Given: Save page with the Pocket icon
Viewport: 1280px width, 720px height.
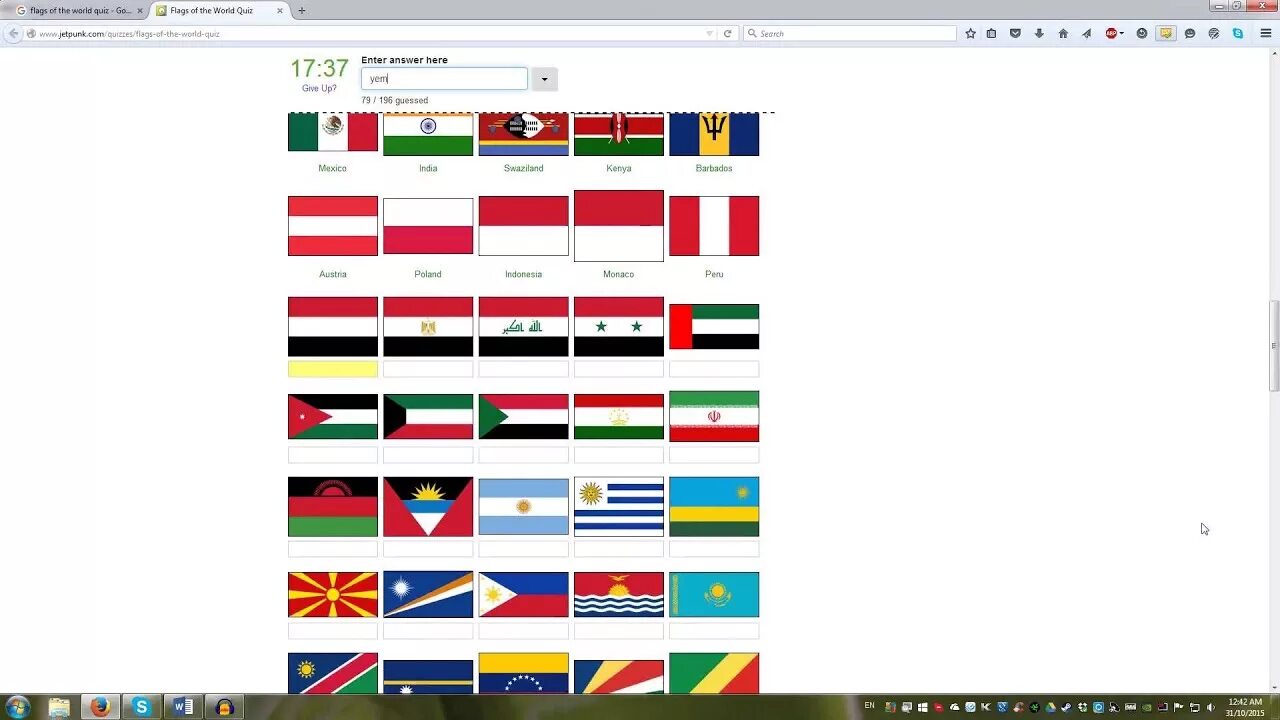Looking at the screenshot, I should click(1015, 33).
